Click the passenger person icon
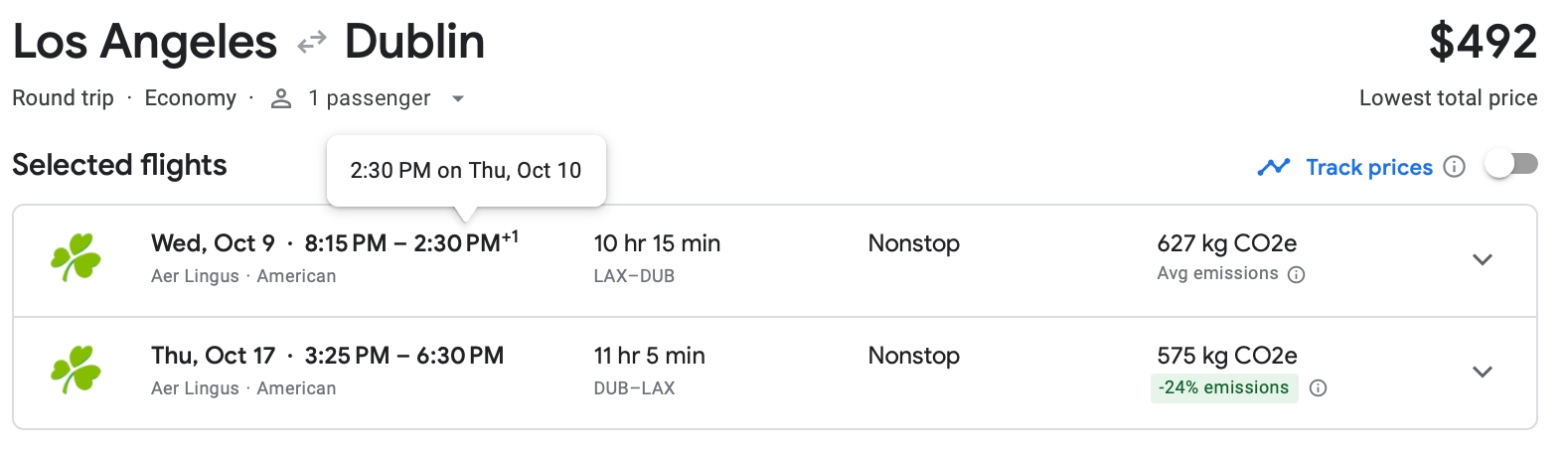Screen dimensions: 1568x453 281,98
